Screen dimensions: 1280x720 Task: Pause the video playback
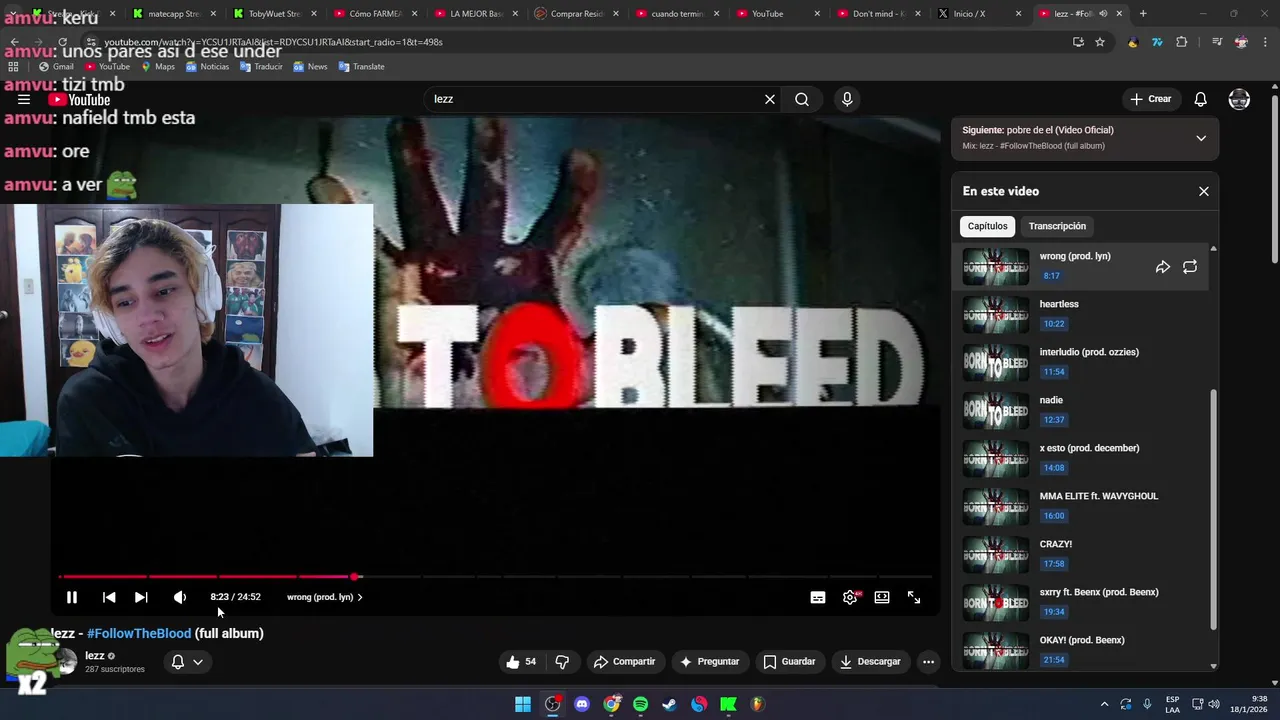tap(72, 597)
